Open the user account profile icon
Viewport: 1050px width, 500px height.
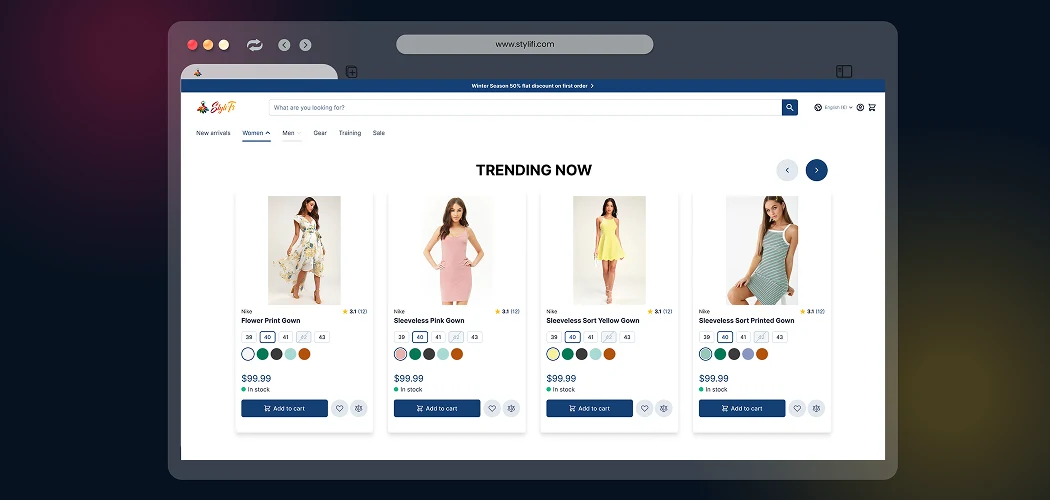(860, 107)
